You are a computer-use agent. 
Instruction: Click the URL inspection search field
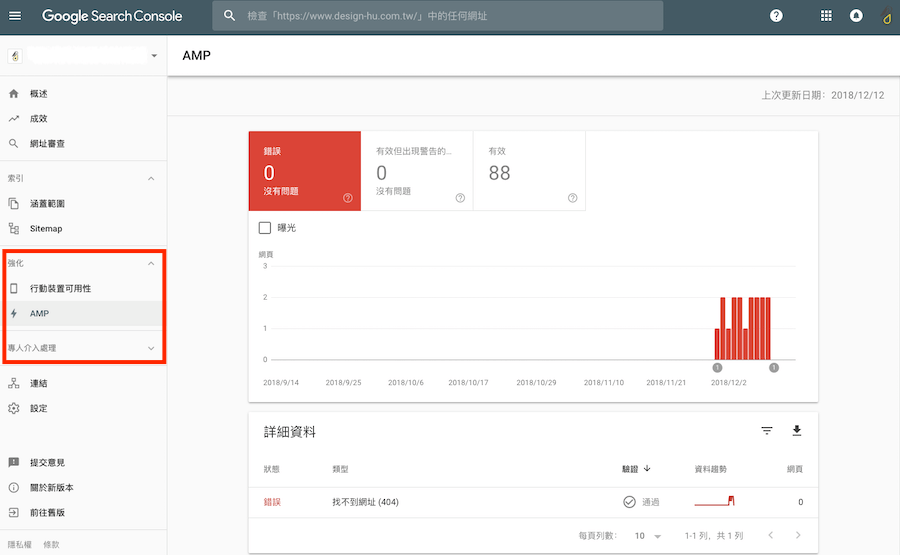(440, 16)
